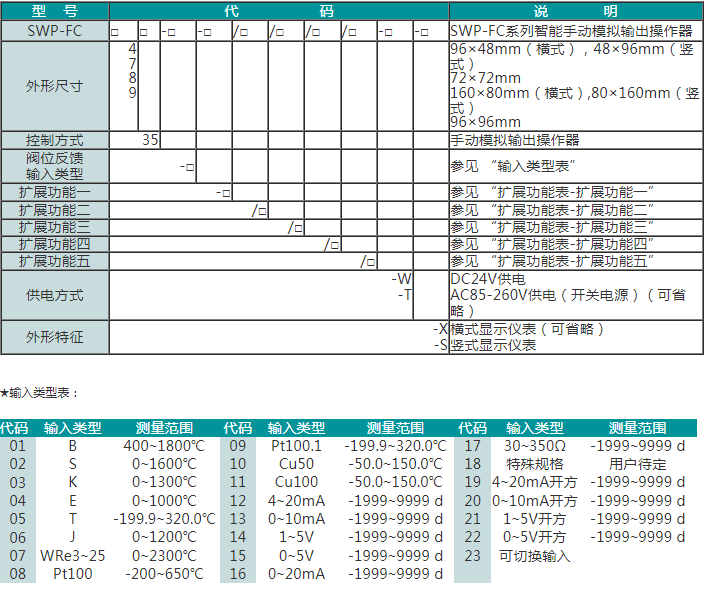The height and width of the screenshot is (589, 706).
Task: Click code '23' in input type table
Action: pos(473,556)
